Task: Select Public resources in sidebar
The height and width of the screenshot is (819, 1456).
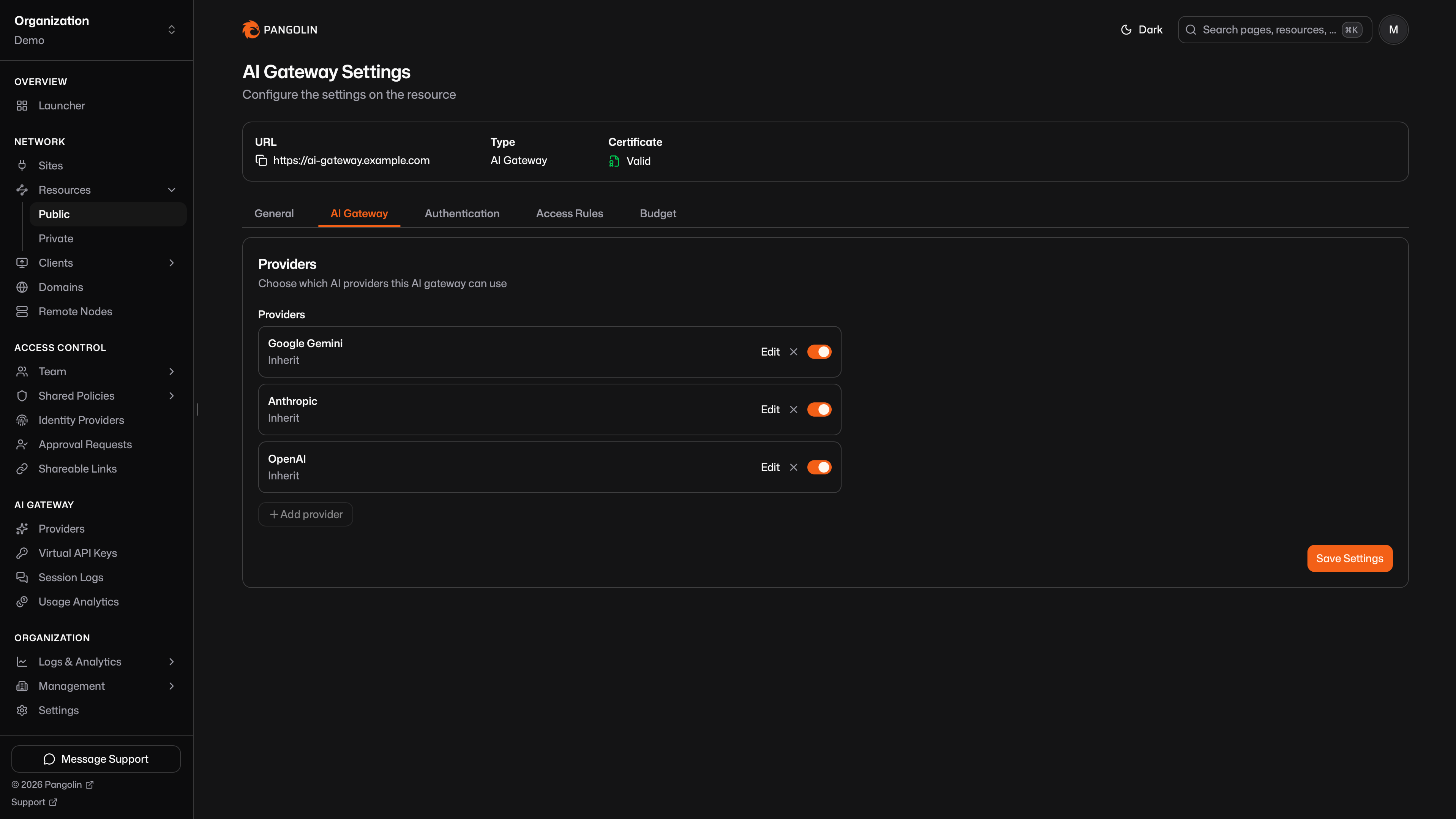Action: point(108,214)
